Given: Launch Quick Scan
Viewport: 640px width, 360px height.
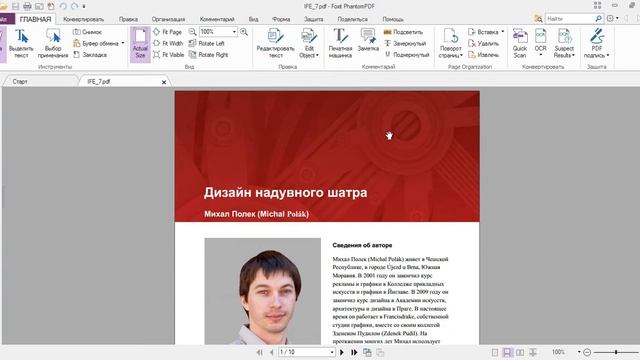Looking at the screenshot, I should tap(520, 43).
